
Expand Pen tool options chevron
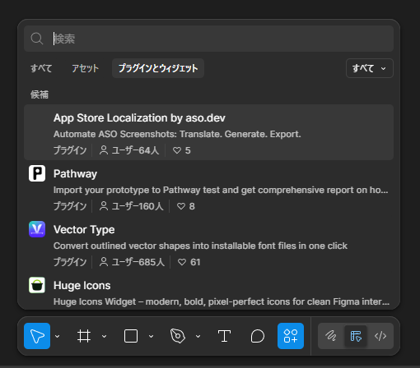[x=198, y=336]
